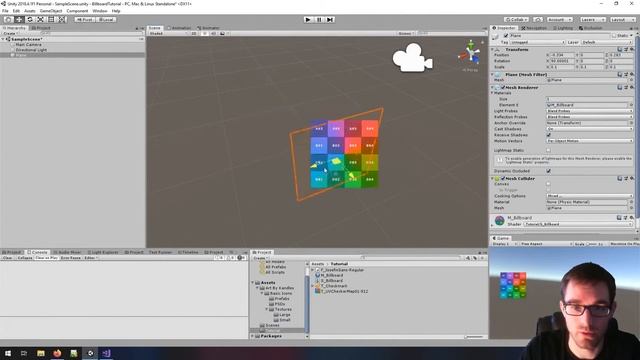This screenshot has height=360, width=640.
Task: Click the Rotation X field
Action: [x=562, y=61]
